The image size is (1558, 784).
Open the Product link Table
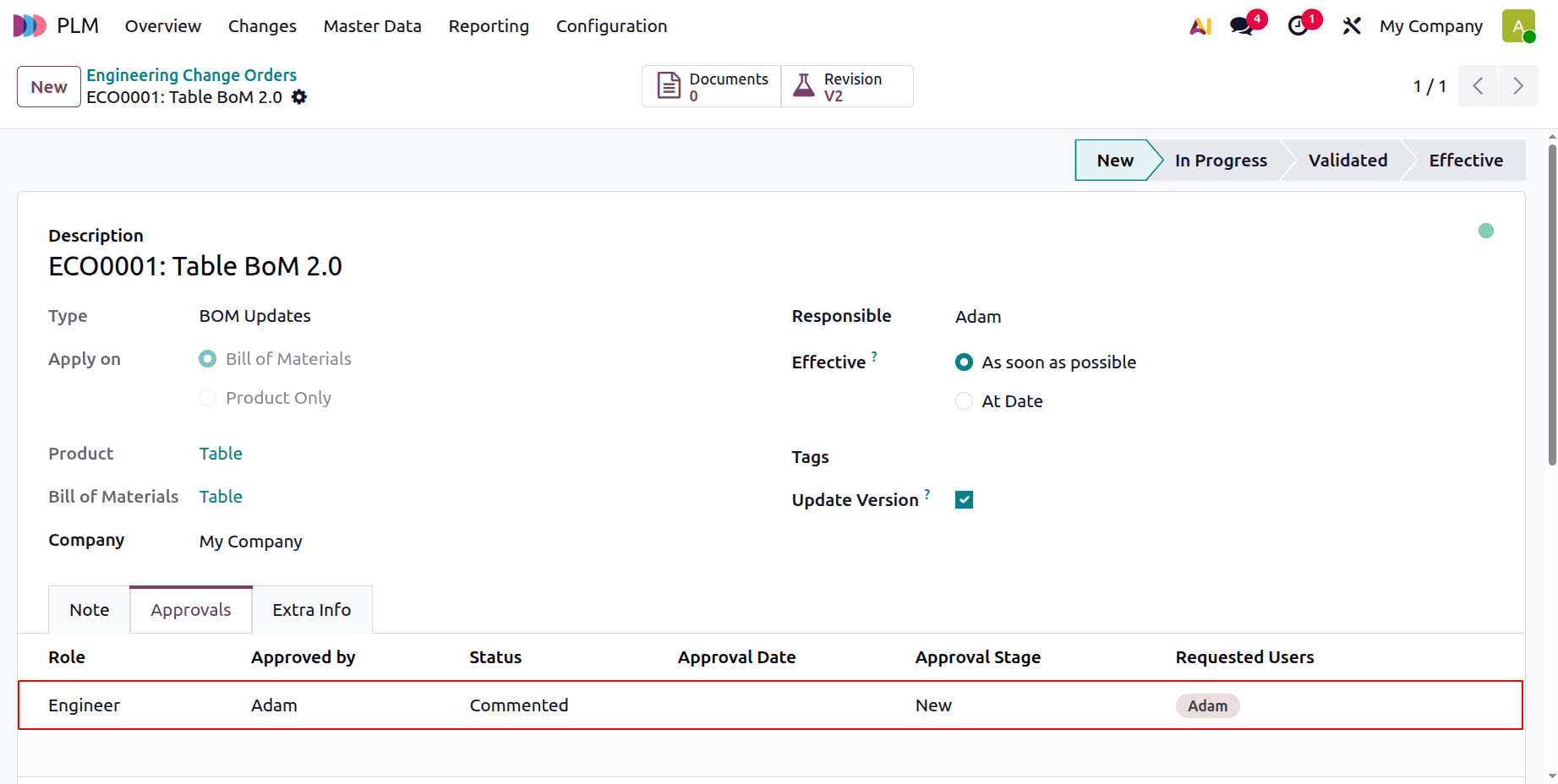pyautogui.click(x=221, y=454)
